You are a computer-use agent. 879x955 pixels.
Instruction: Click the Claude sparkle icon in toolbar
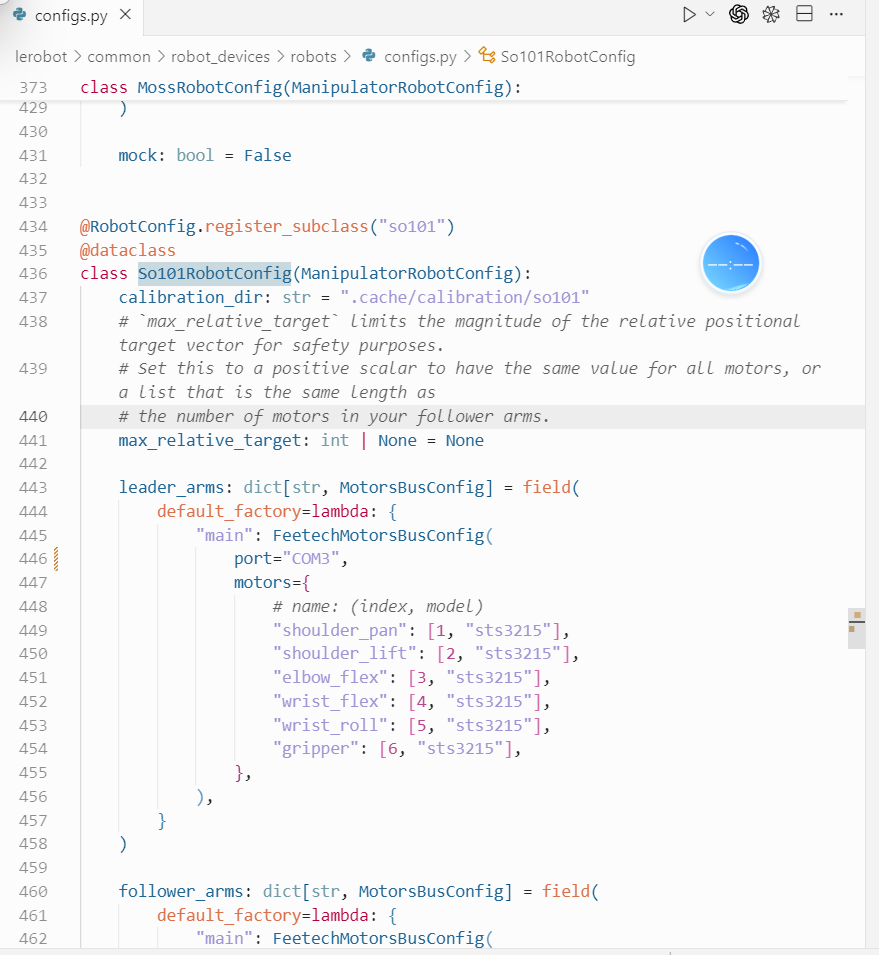pos(771,14)
